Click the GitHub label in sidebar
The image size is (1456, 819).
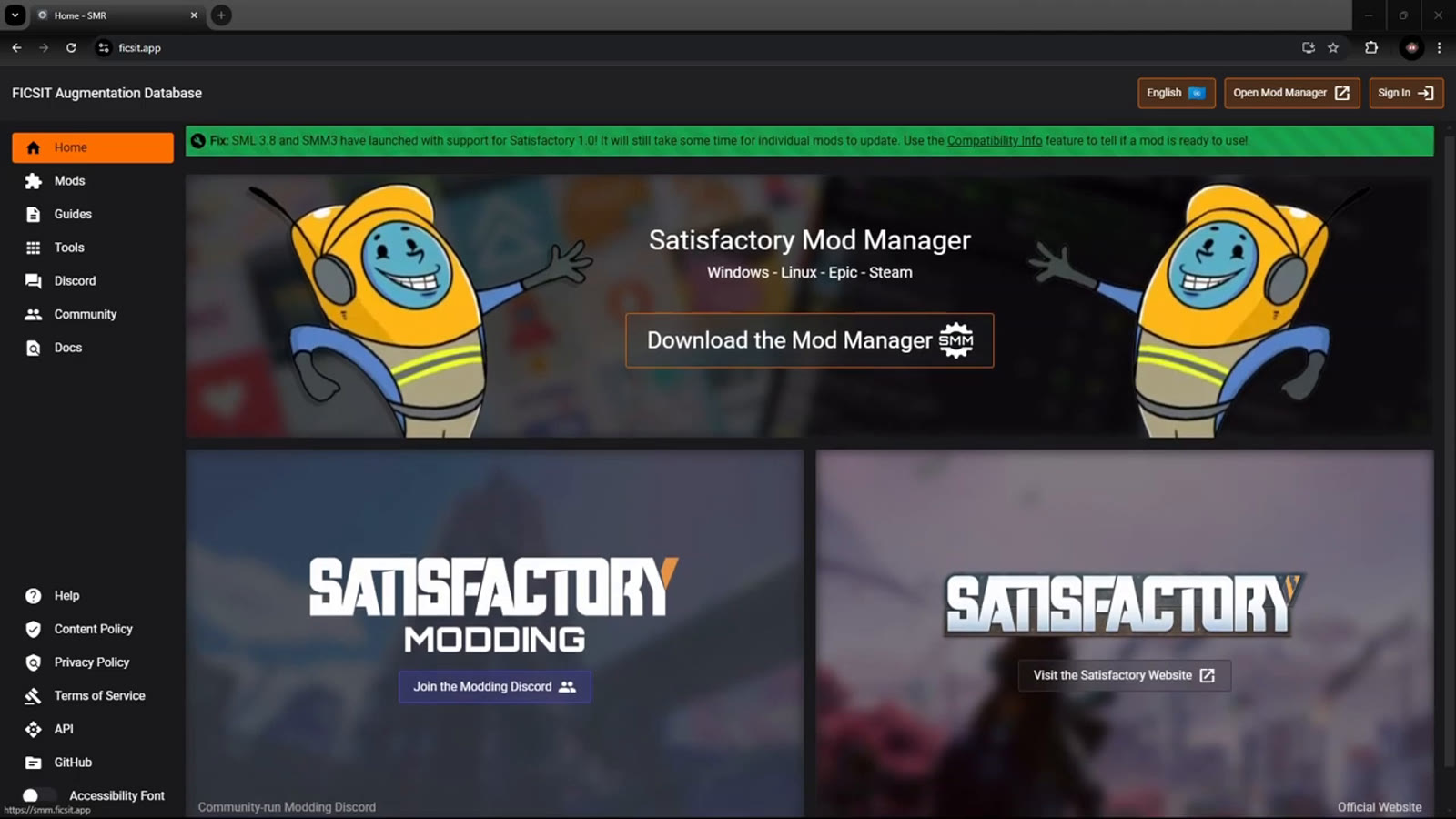tap(73, 763)
